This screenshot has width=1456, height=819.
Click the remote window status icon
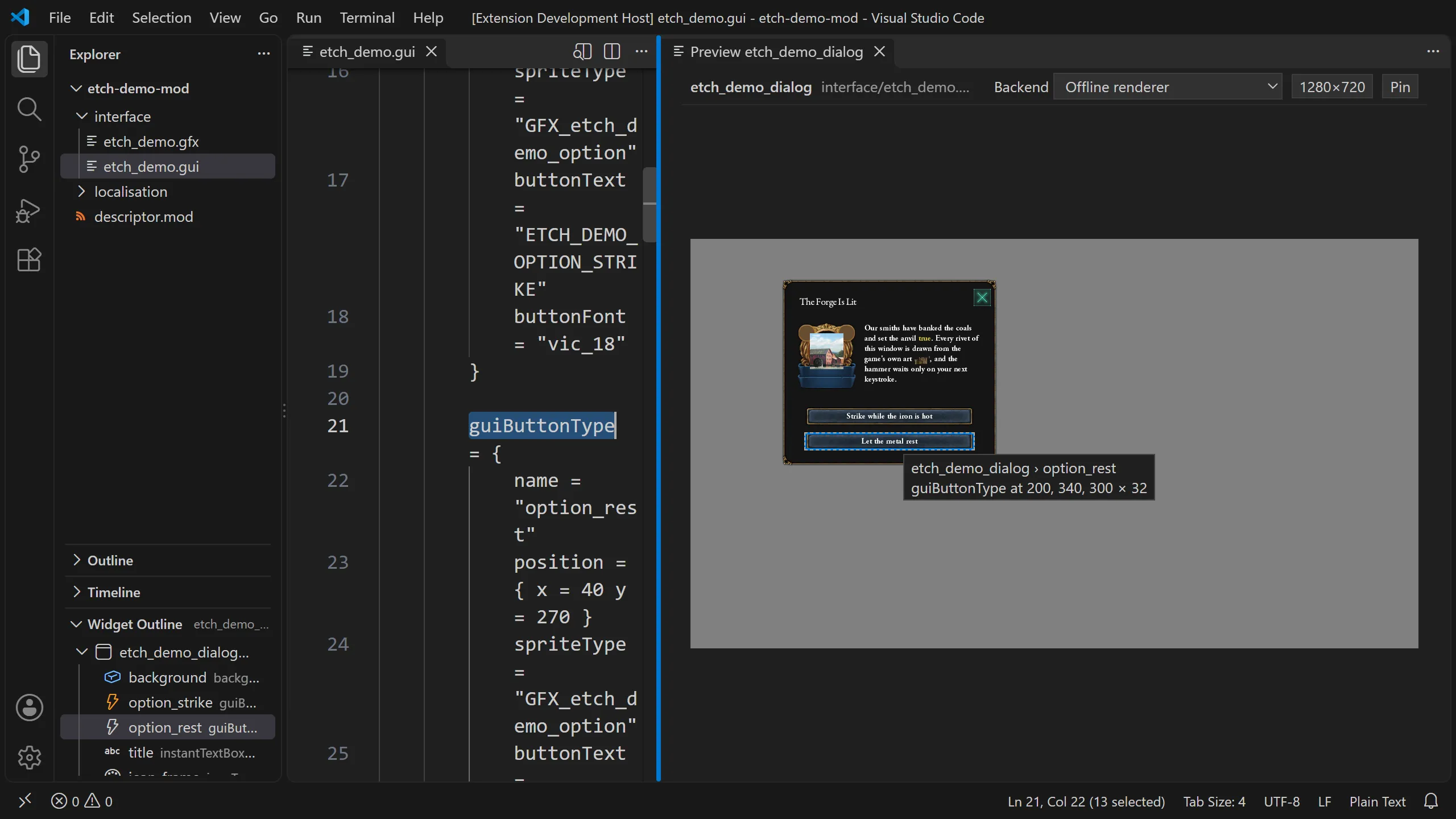(25, 801)
